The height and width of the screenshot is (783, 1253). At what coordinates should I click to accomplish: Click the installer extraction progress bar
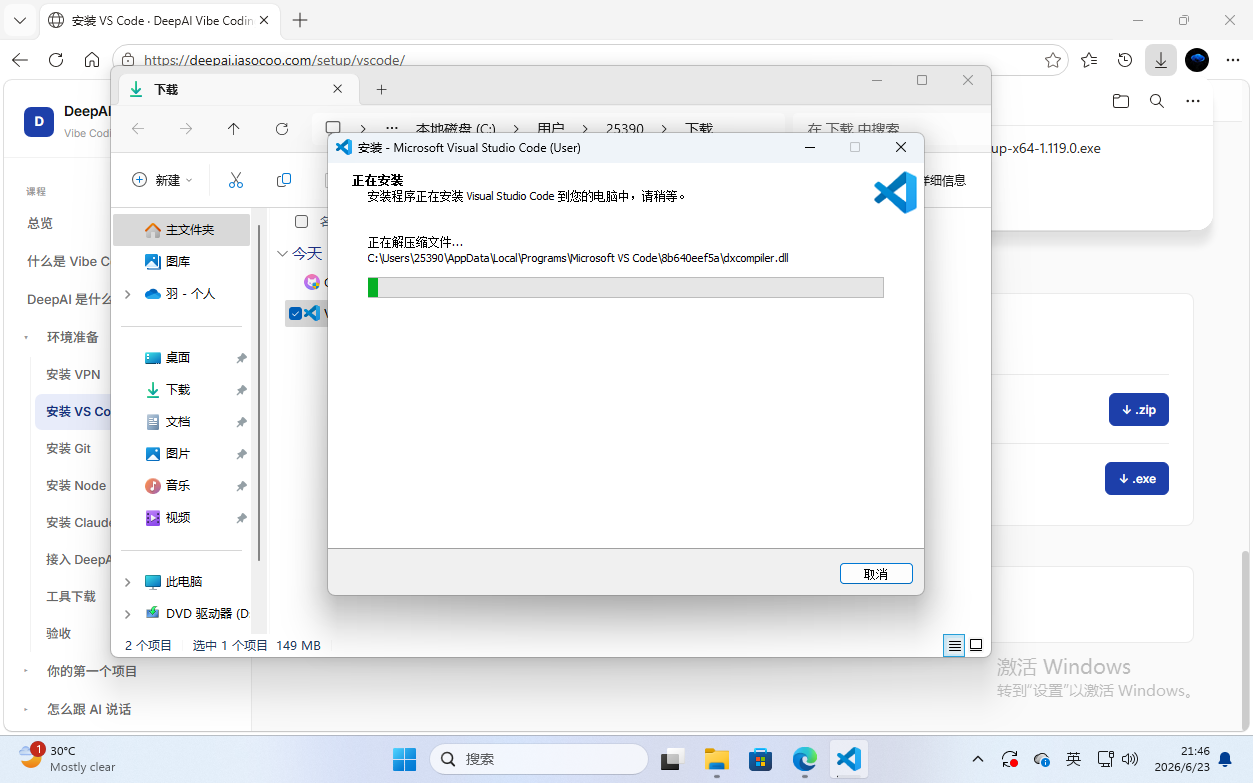pos(625,288)
